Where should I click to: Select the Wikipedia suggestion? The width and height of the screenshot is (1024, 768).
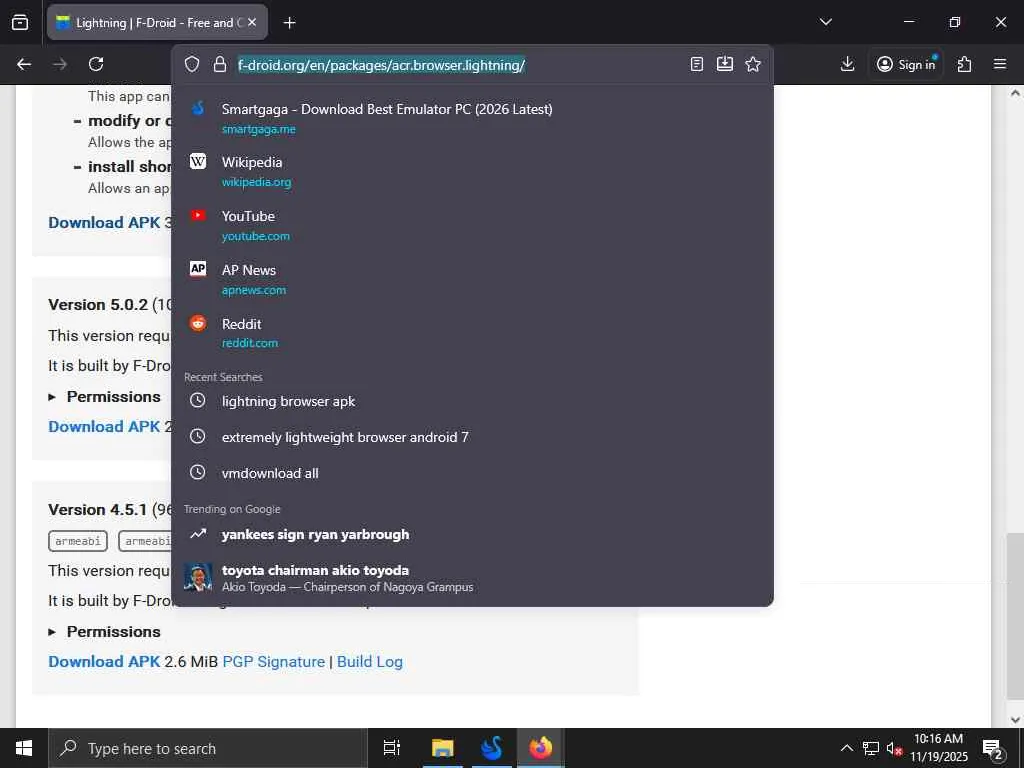tap(472, 171)
